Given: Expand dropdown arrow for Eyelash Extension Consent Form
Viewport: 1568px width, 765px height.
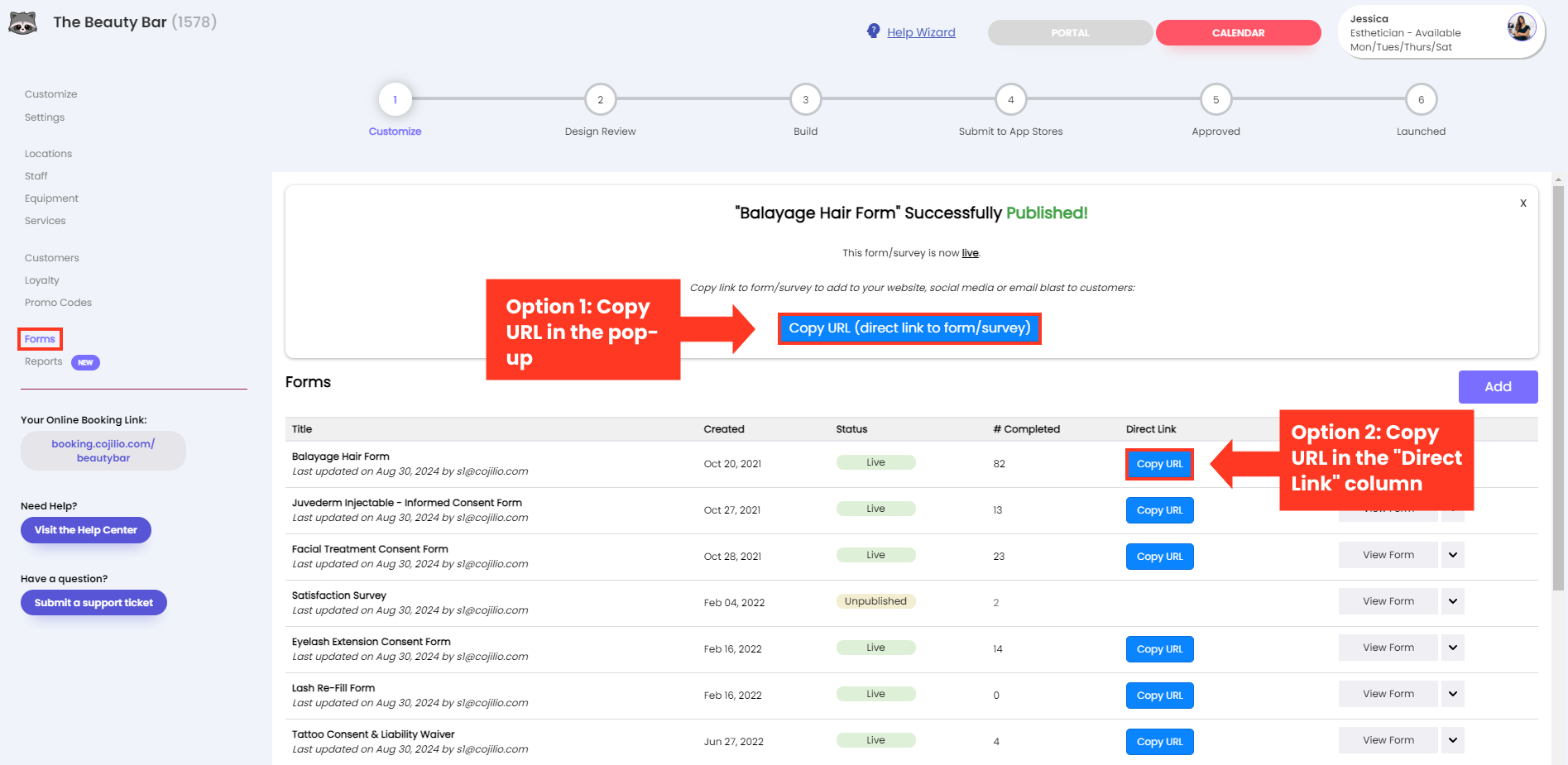Looking at the screenshot, I should tap(1453, 648).
